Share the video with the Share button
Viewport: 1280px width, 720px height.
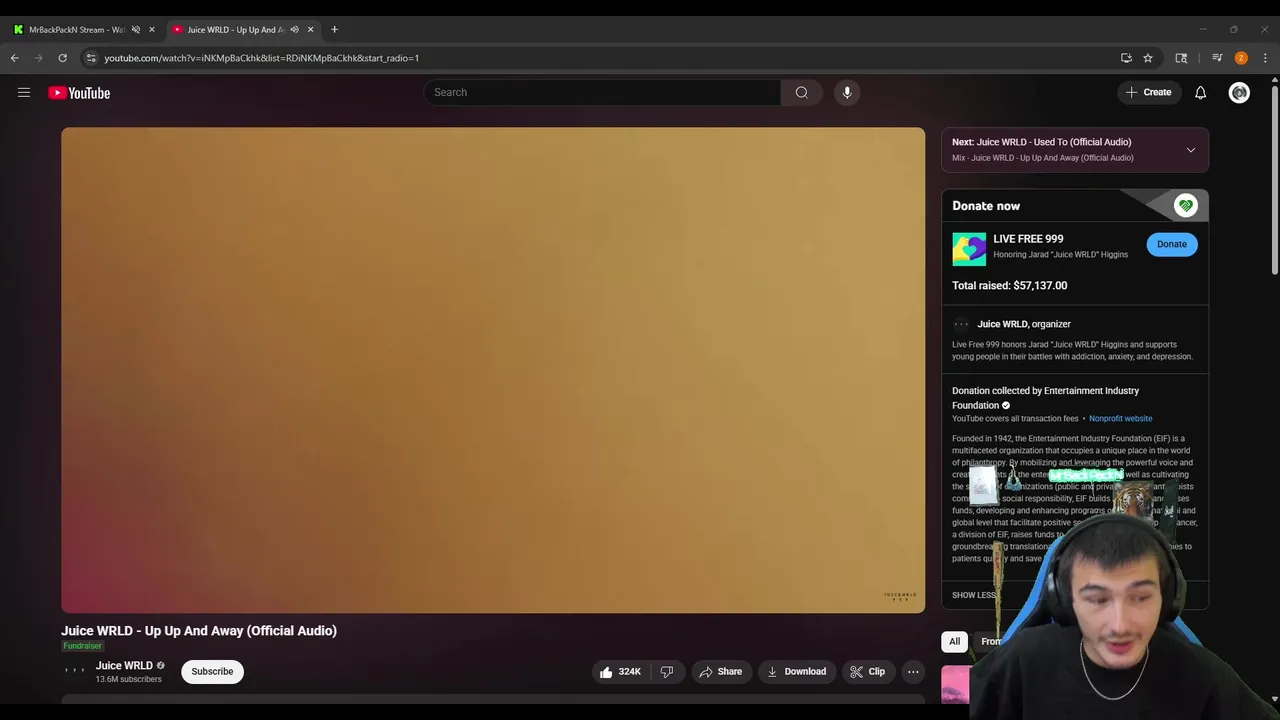point(721,671)
